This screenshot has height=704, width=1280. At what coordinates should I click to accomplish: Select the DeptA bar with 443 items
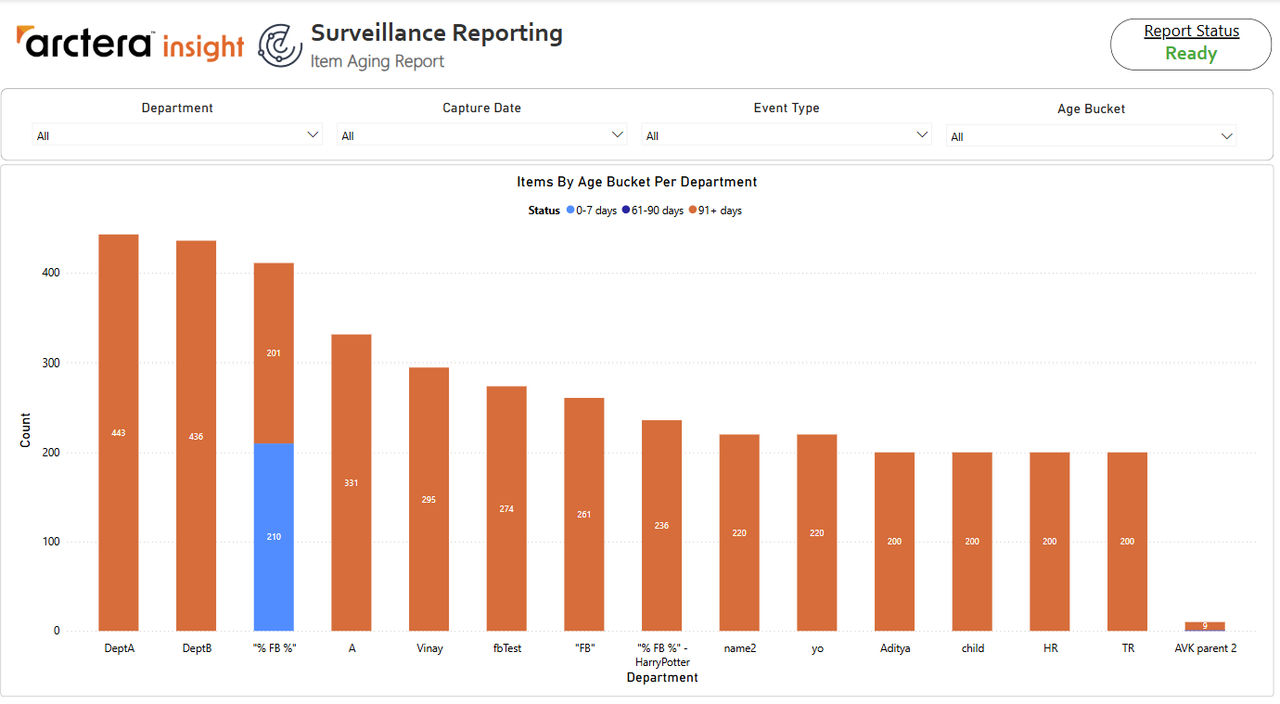118,433
